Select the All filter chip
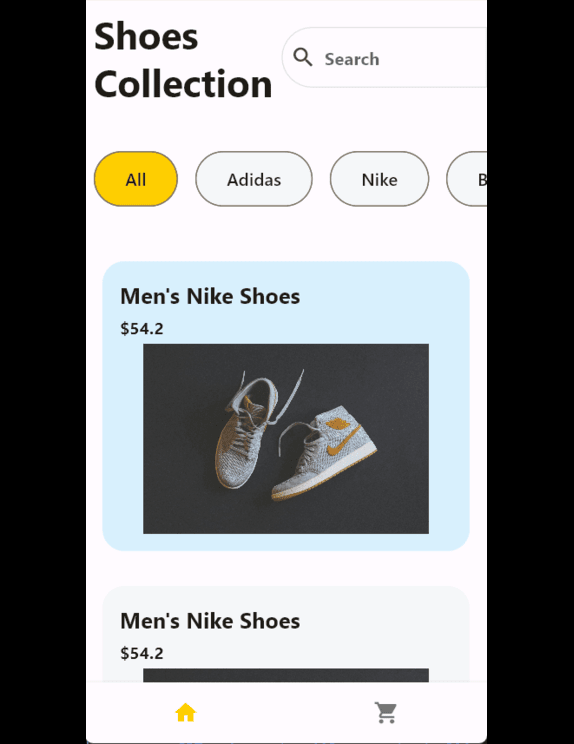Viewport: 574px width, 744px height. click(136, 179)
